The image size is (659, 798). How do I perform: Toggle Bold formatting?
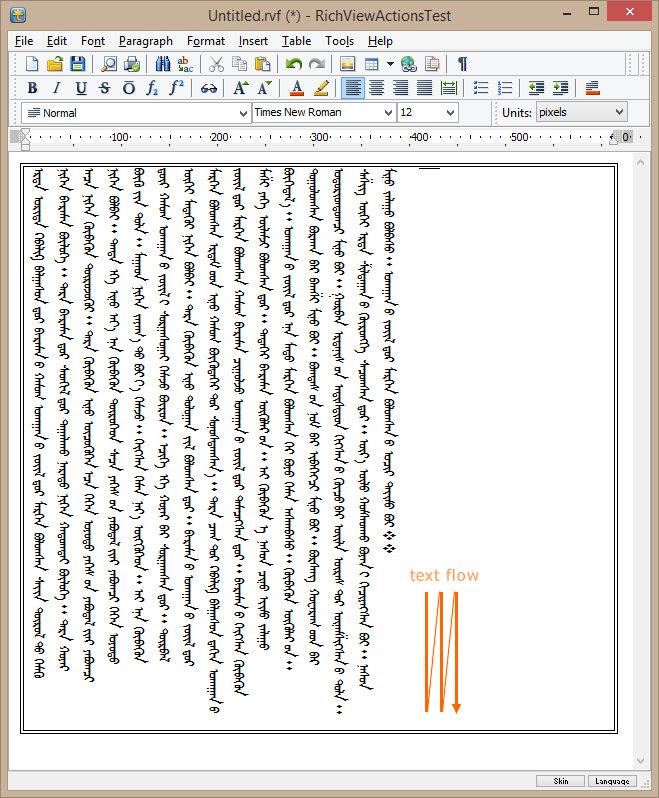32,88
